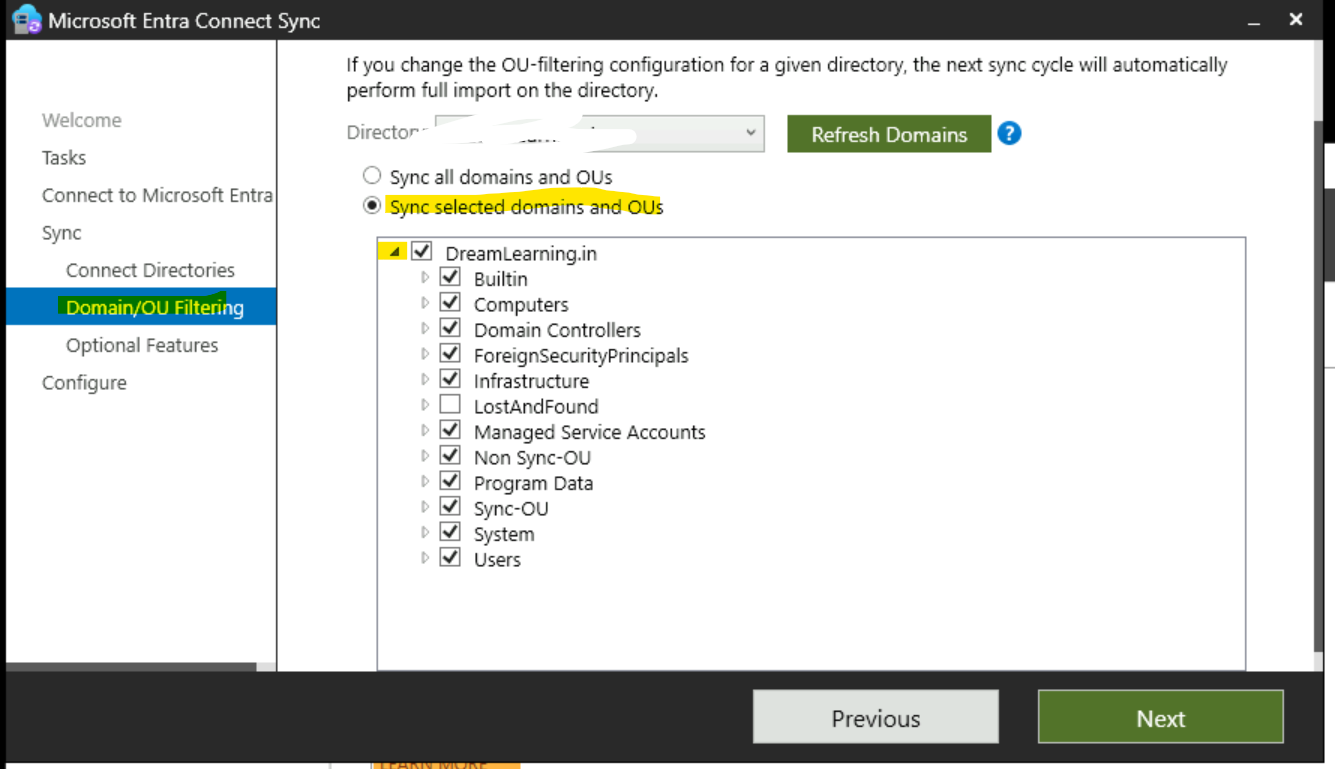Screen dimensions: 1335x769
Task: Uncheck the Domain Controllers checkbox
Action: coord(450,328)
